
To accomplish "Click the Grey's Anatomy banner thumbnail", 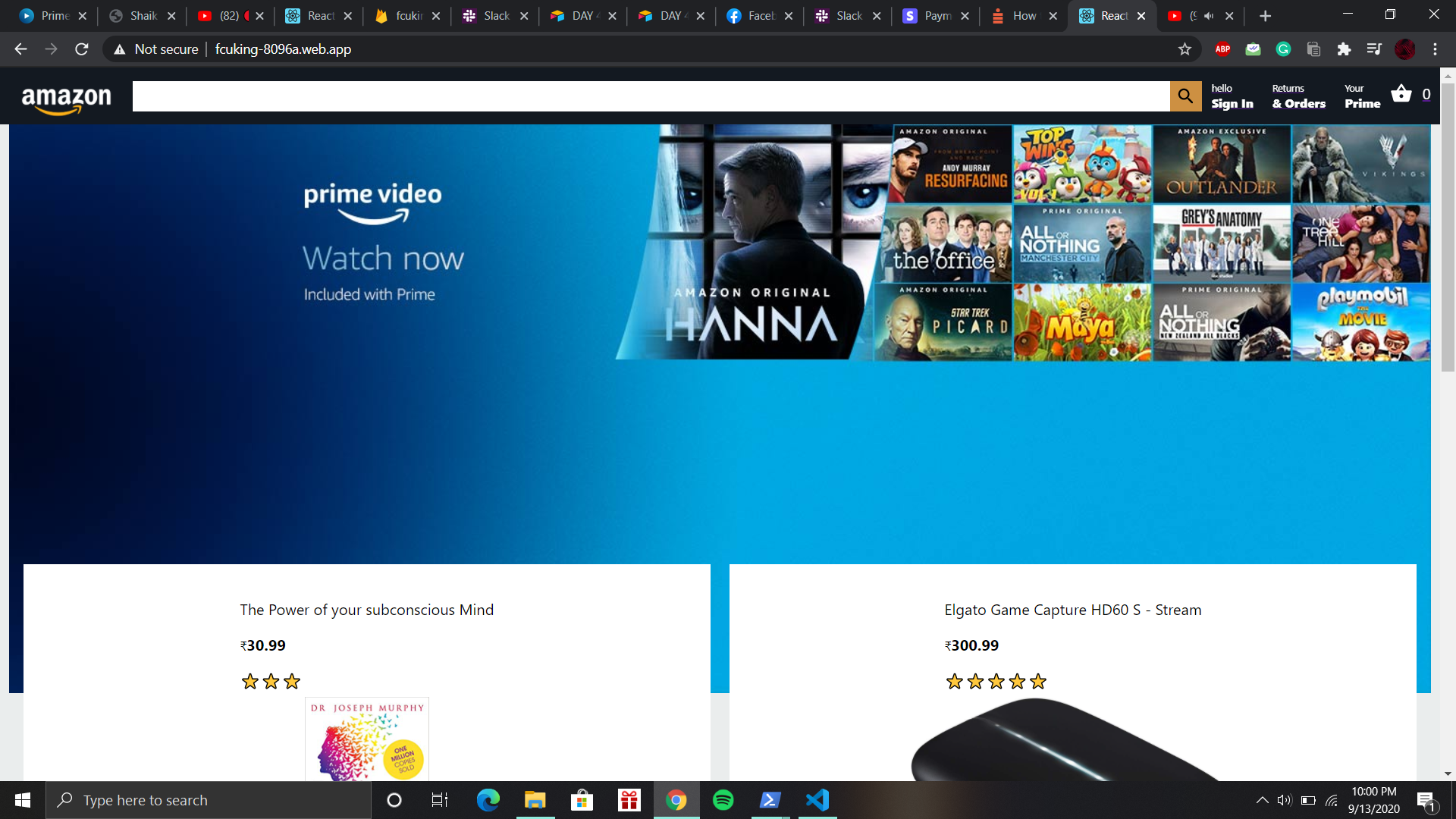I will coord(1221,243).
